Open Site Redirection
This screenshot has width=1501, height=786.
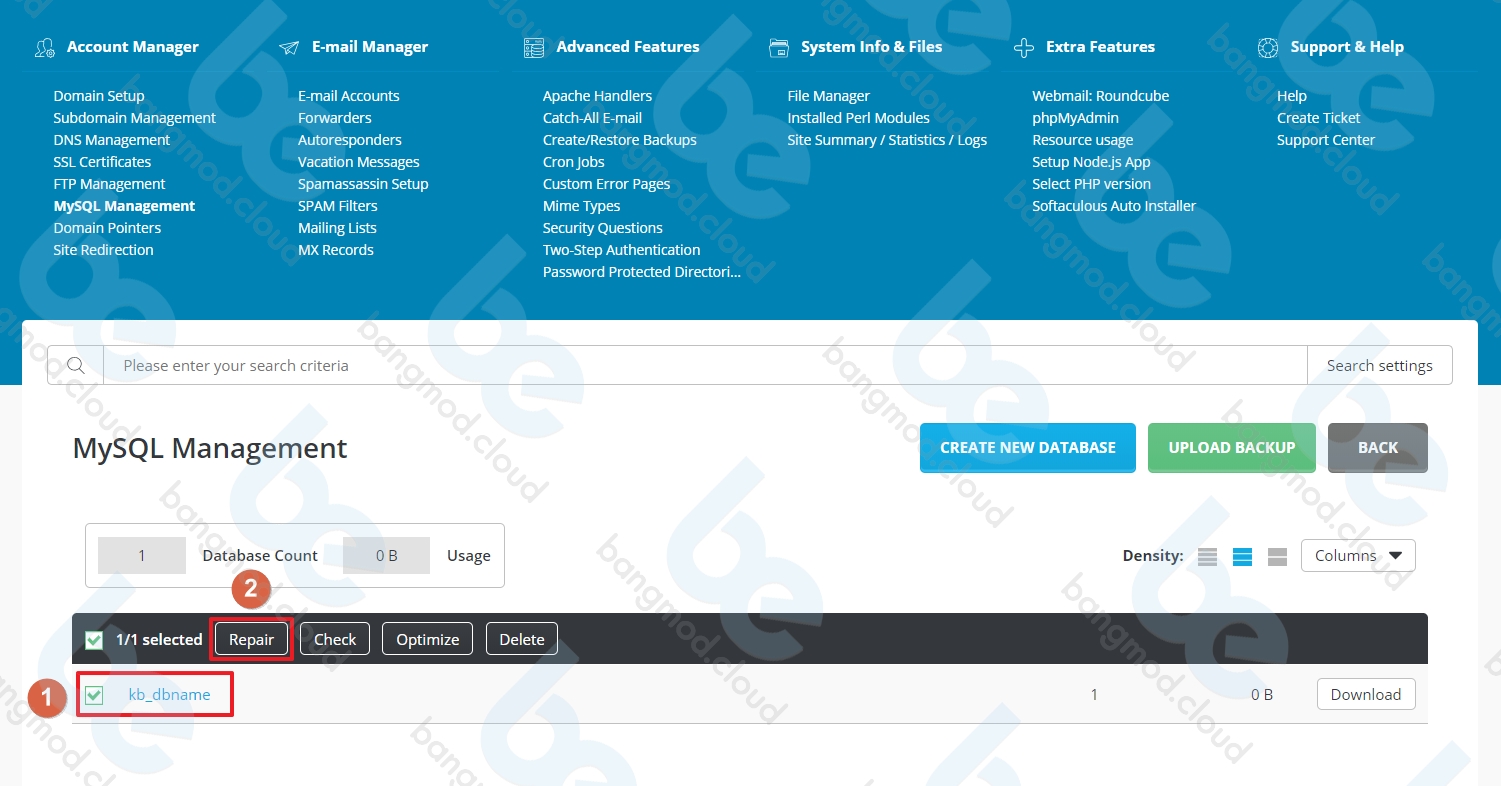104,250
